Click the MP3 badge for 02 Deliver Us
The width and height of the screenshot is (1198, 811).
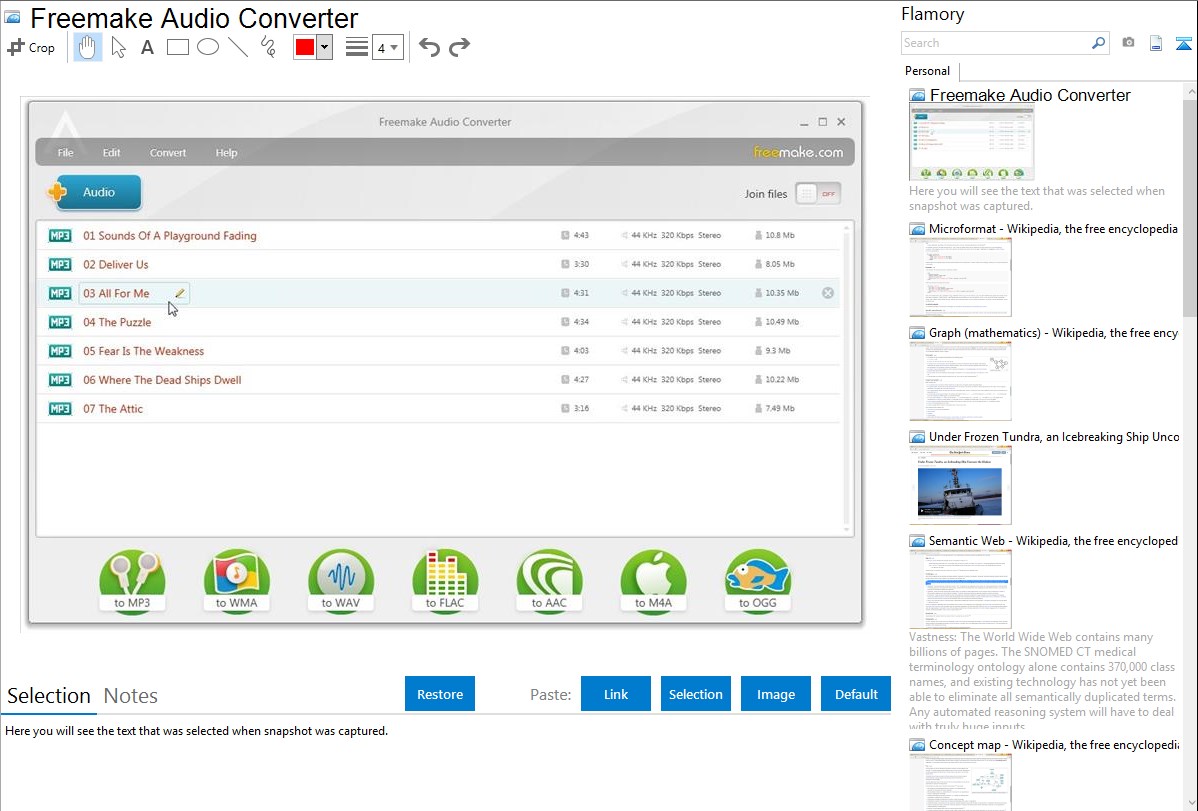tap(60, 264)
